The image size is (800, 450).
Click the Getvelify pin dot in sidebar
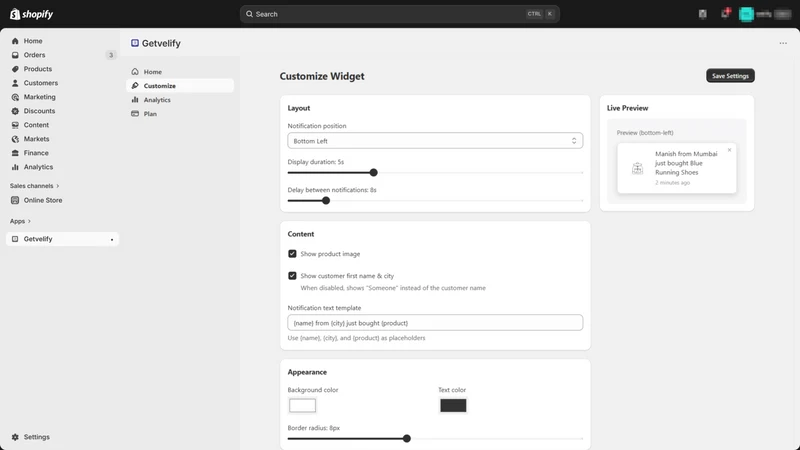(x=112, y=239)
